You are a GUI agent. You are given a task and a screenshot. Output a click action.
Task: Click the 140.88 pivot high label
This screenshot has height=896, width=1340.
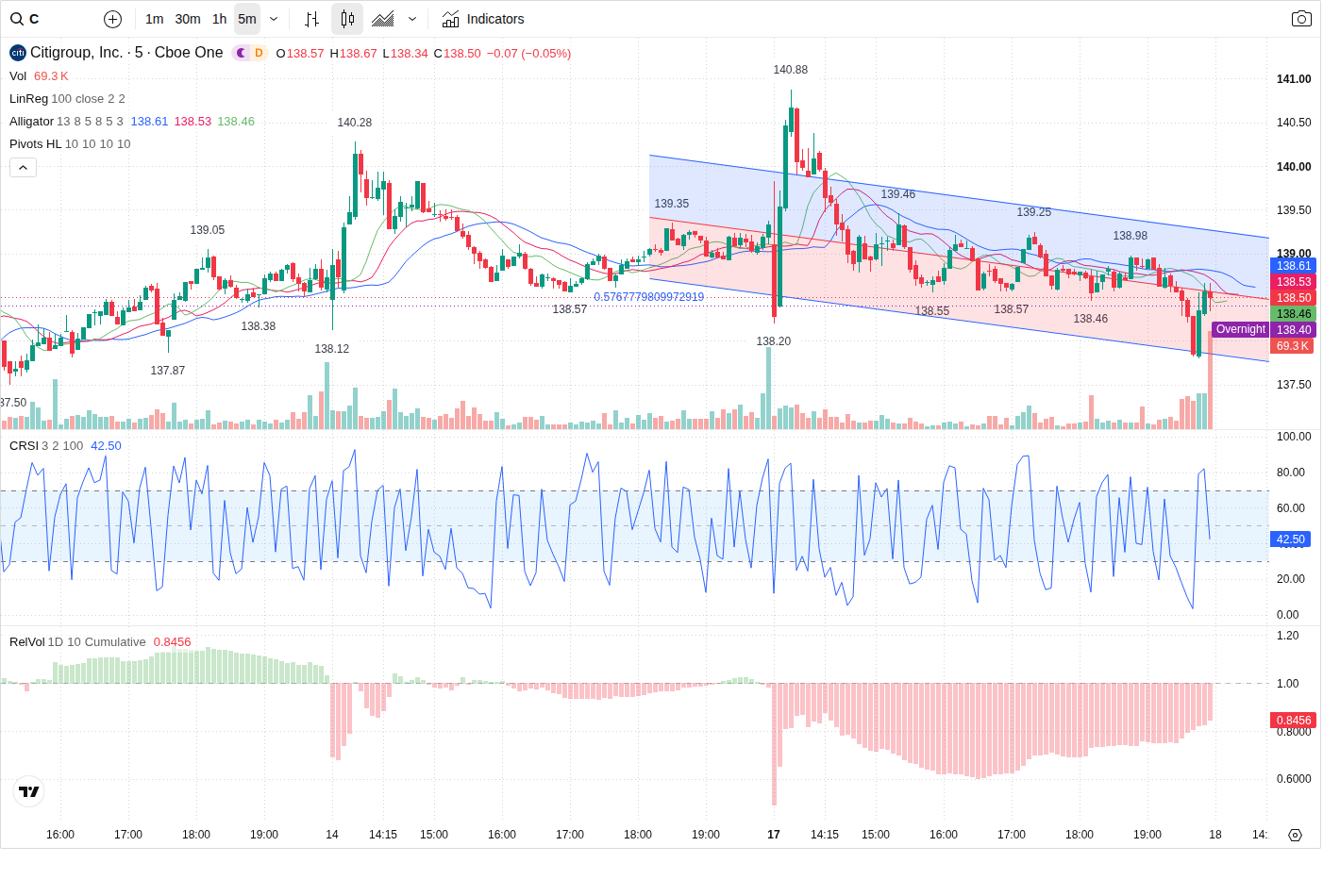tap(790, 70)
